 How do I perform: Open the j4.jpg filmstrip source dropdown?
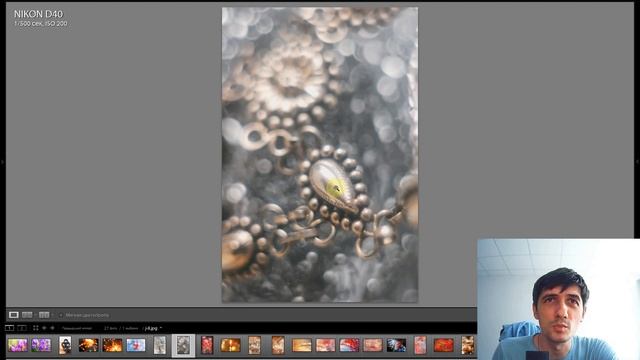153,328
